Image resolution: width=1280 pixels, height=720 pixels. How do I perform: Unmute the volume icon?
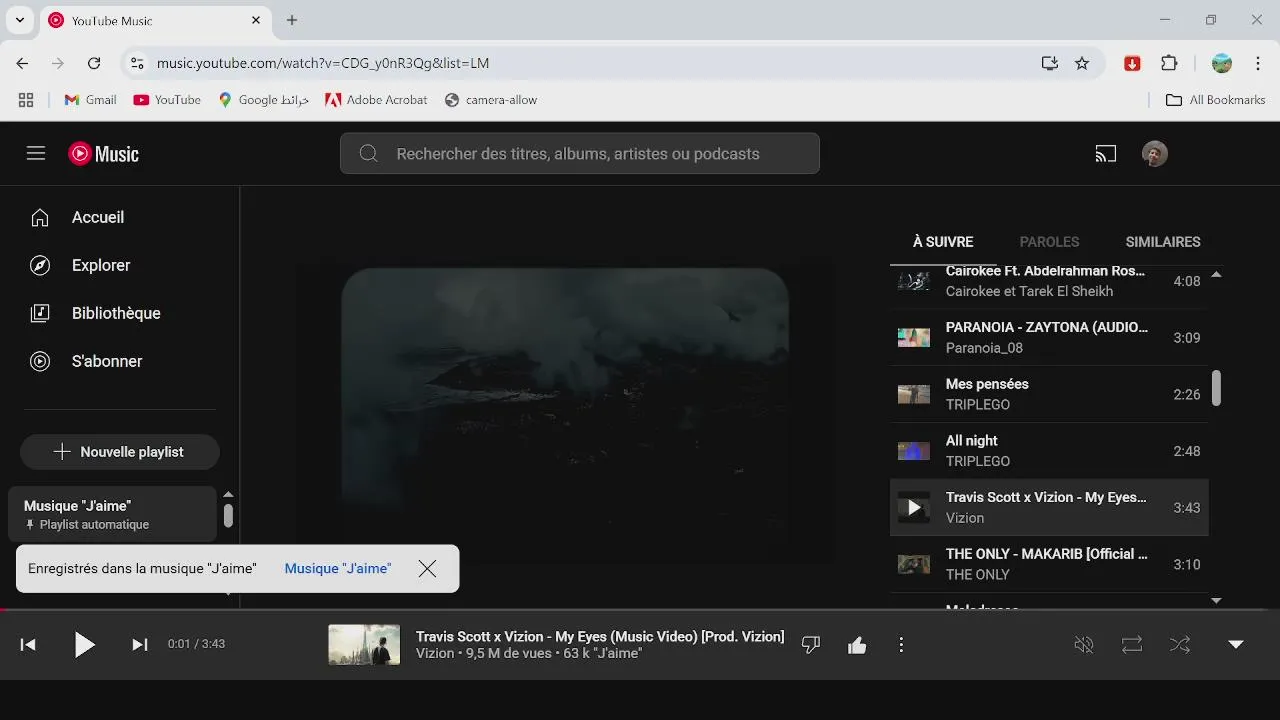coord(1084,645)
